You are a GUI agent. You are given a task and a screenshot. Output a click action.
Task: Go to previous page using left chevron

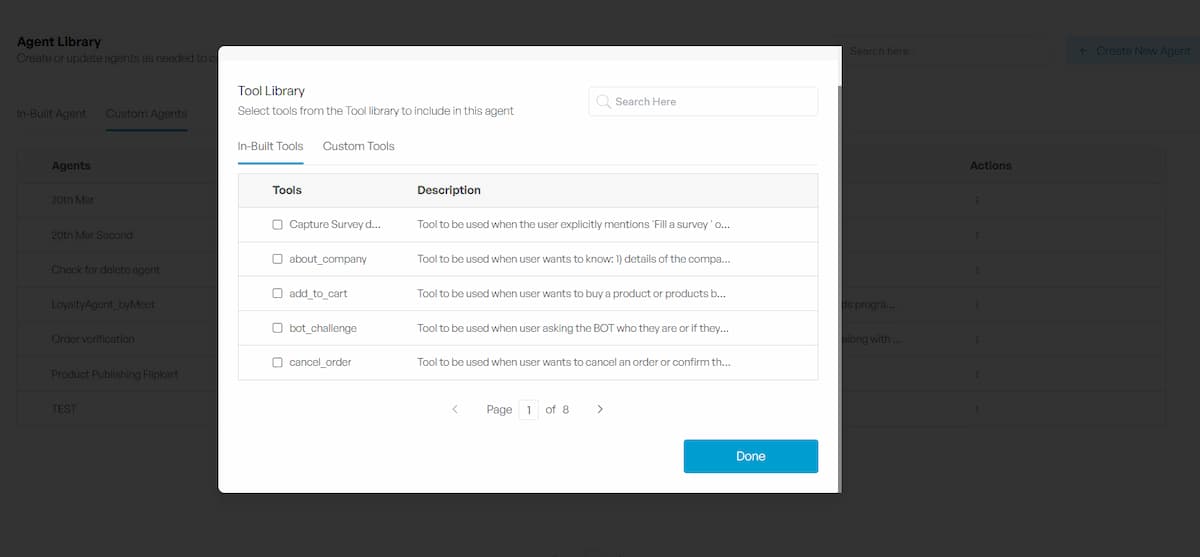pos(455,410)
